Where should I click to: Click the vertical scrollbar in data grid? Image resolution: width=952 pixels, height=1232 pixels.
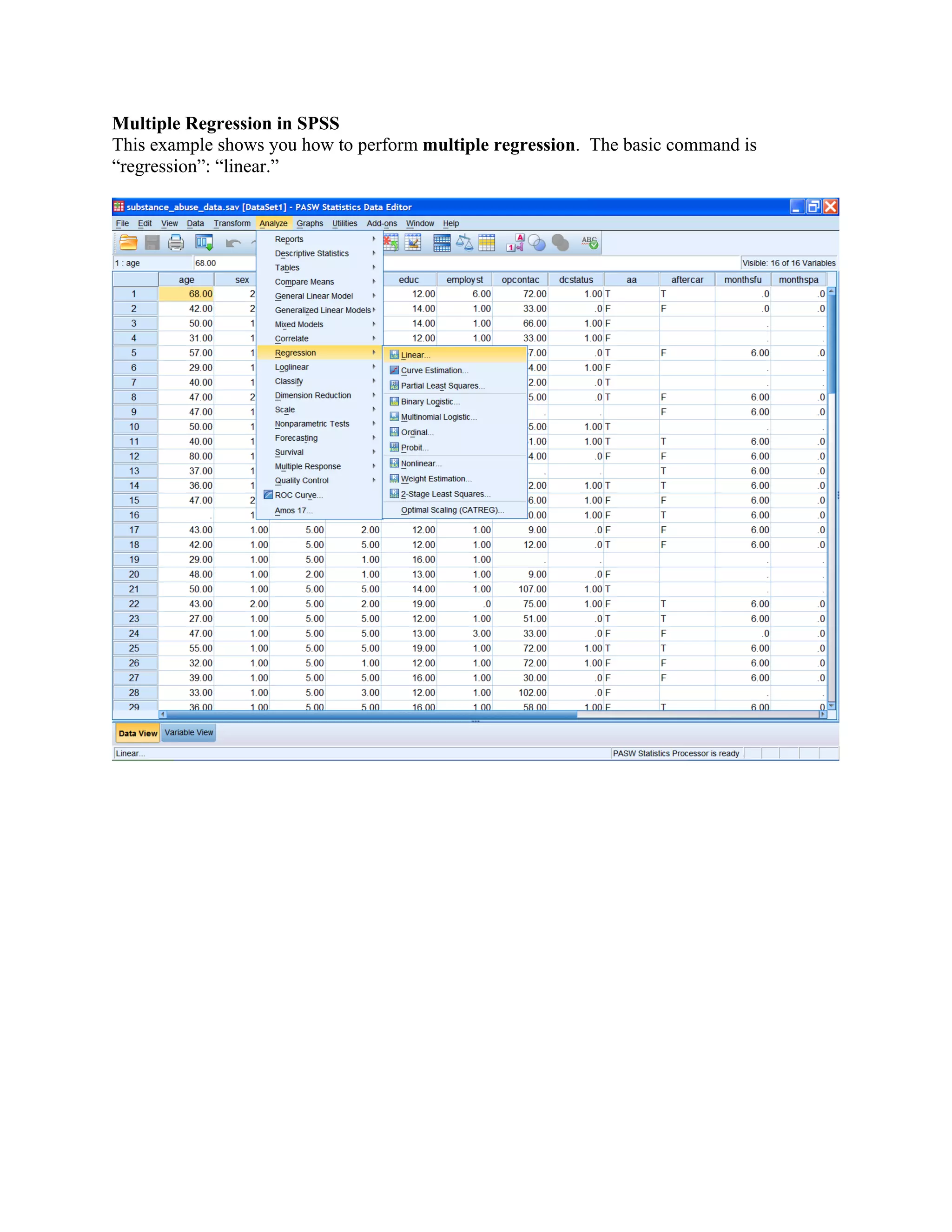(x=831, y=499)
